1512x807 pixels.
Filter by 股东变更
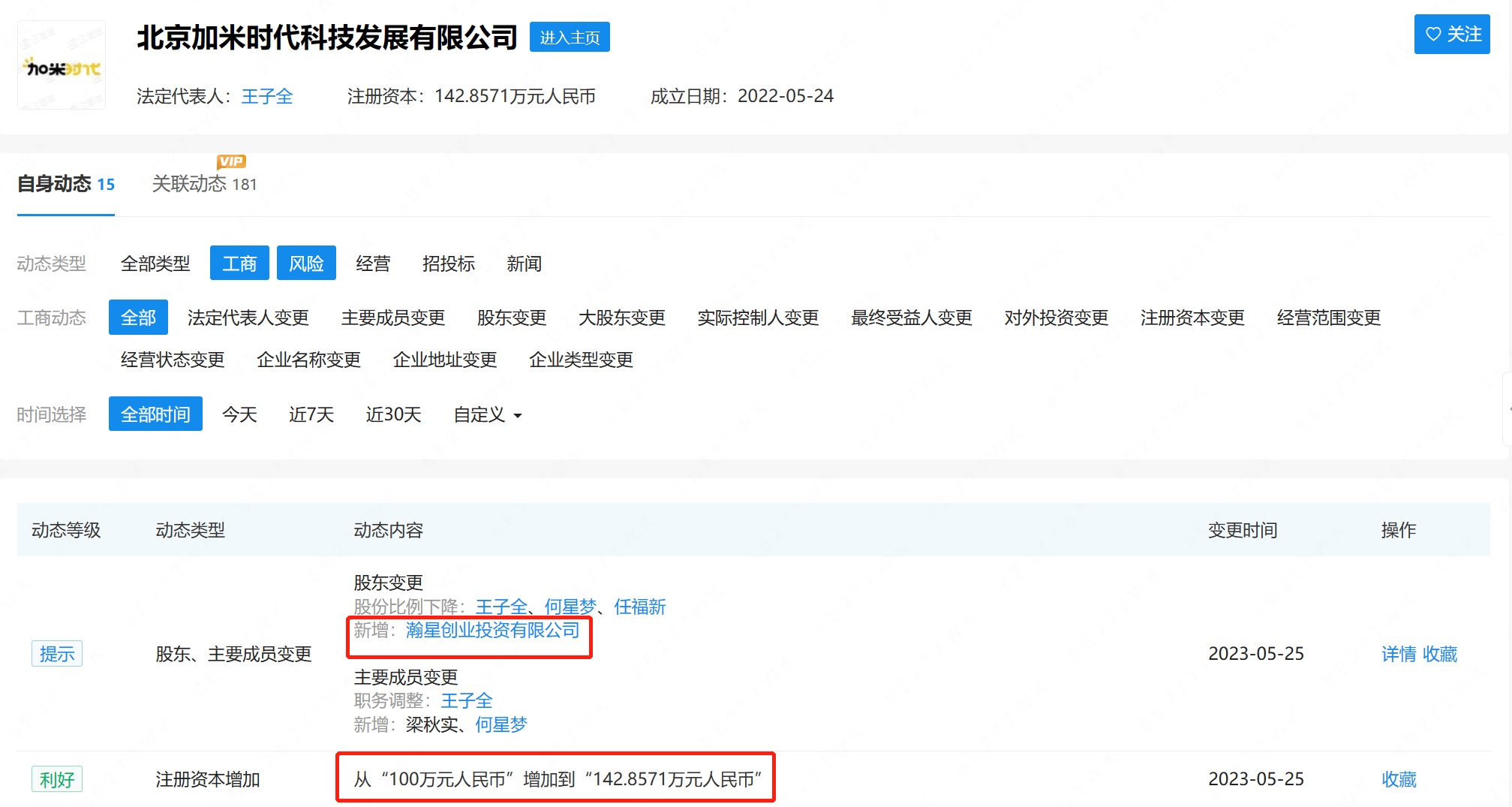pos(512,318)
